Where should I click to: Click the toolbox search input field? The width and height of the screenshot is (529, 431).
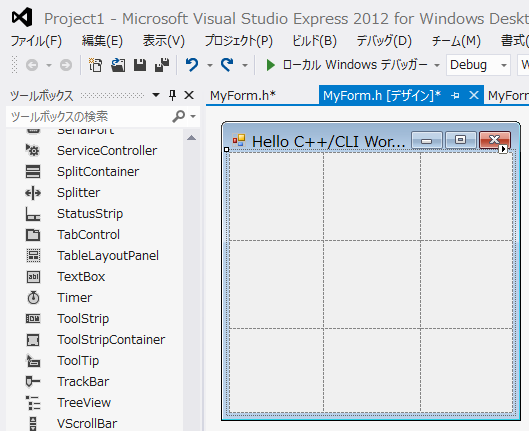click(89, 116)
